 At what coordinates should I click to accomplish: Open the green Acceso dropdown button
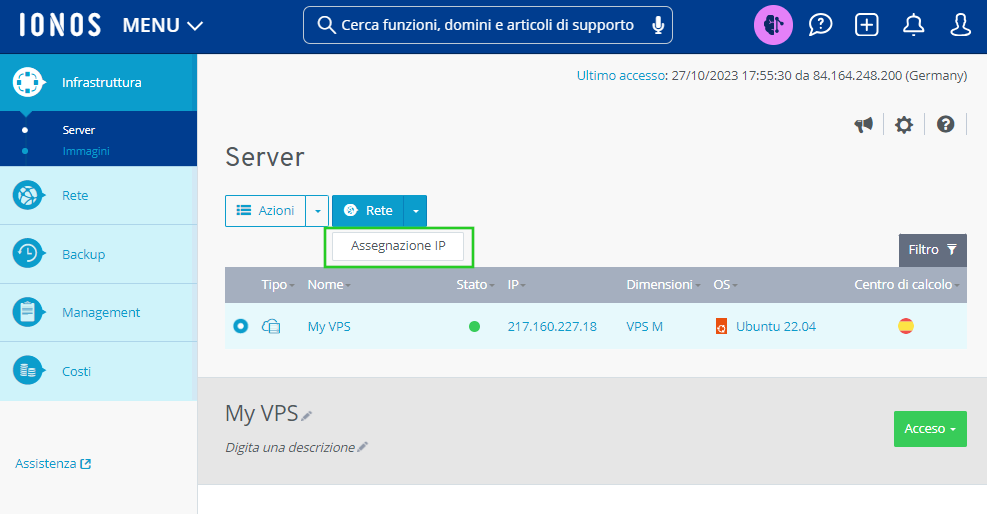pos(930,429)
